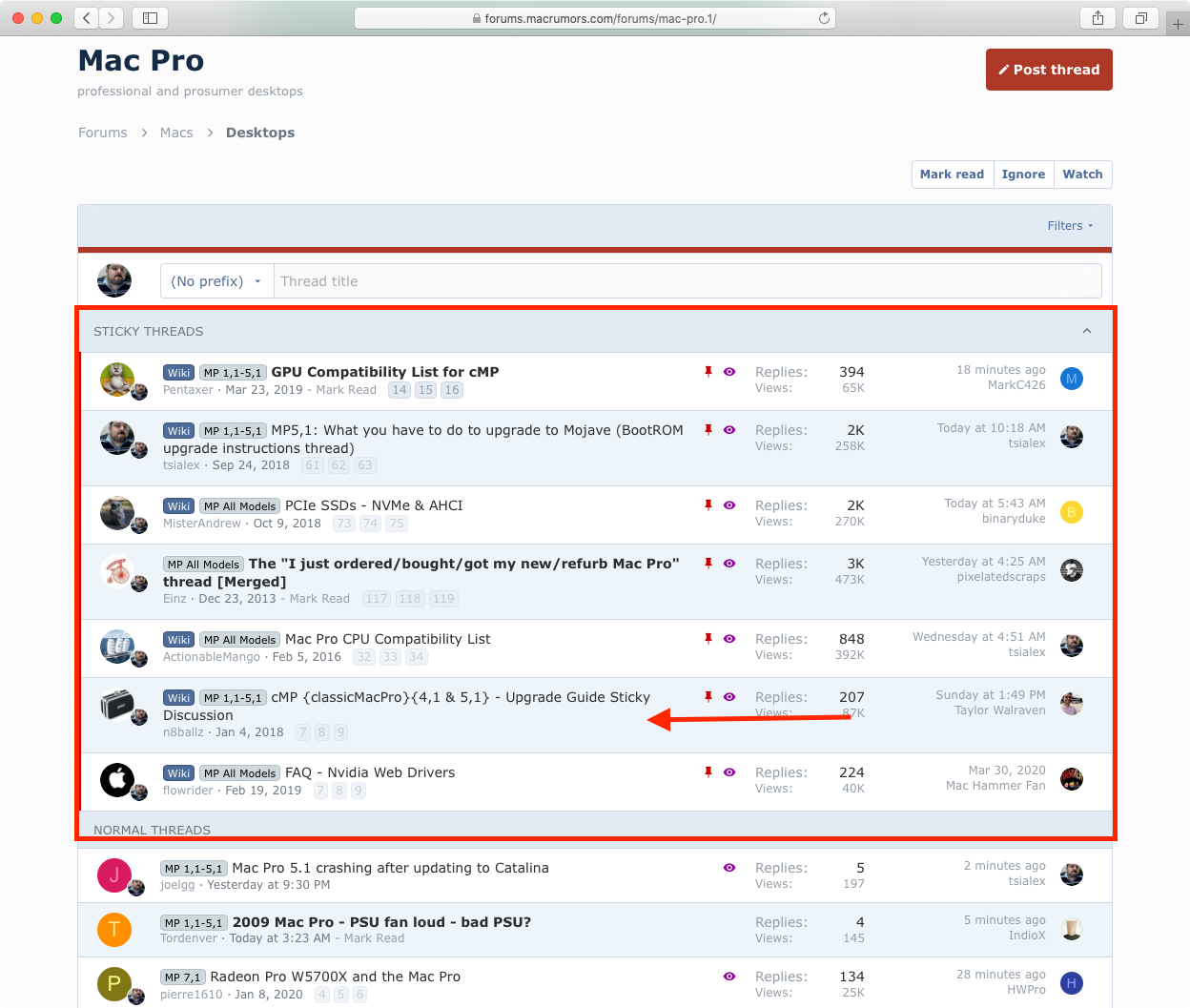Go back with Safari's back arrow
This screenshot has width=1190, height=1008.
[87, 17]
